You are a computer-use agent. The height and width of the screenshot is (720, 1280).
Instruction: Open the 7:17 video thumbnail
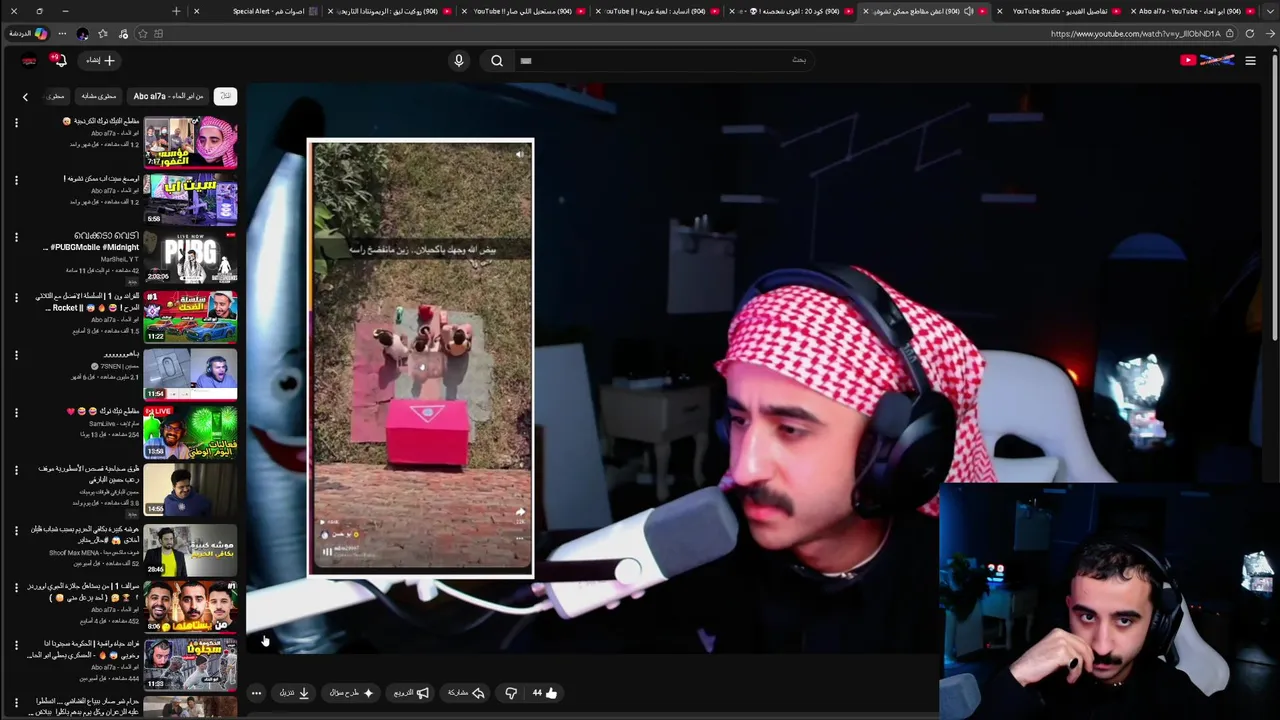[x=190, y=142]
